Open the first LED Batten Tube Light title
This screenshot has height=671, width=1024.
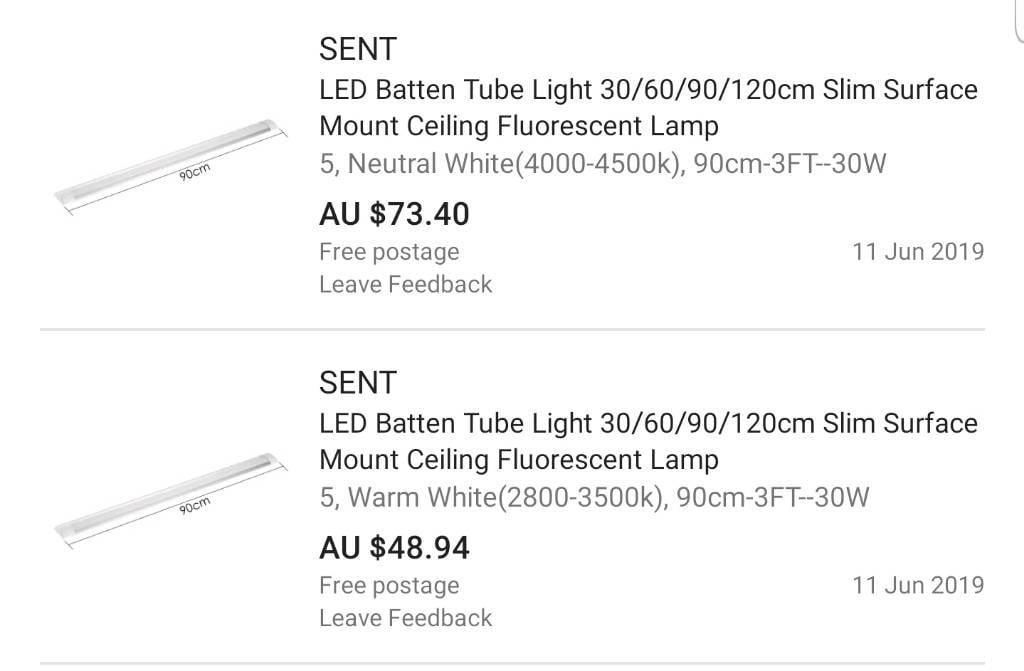[x=648, y=108]
